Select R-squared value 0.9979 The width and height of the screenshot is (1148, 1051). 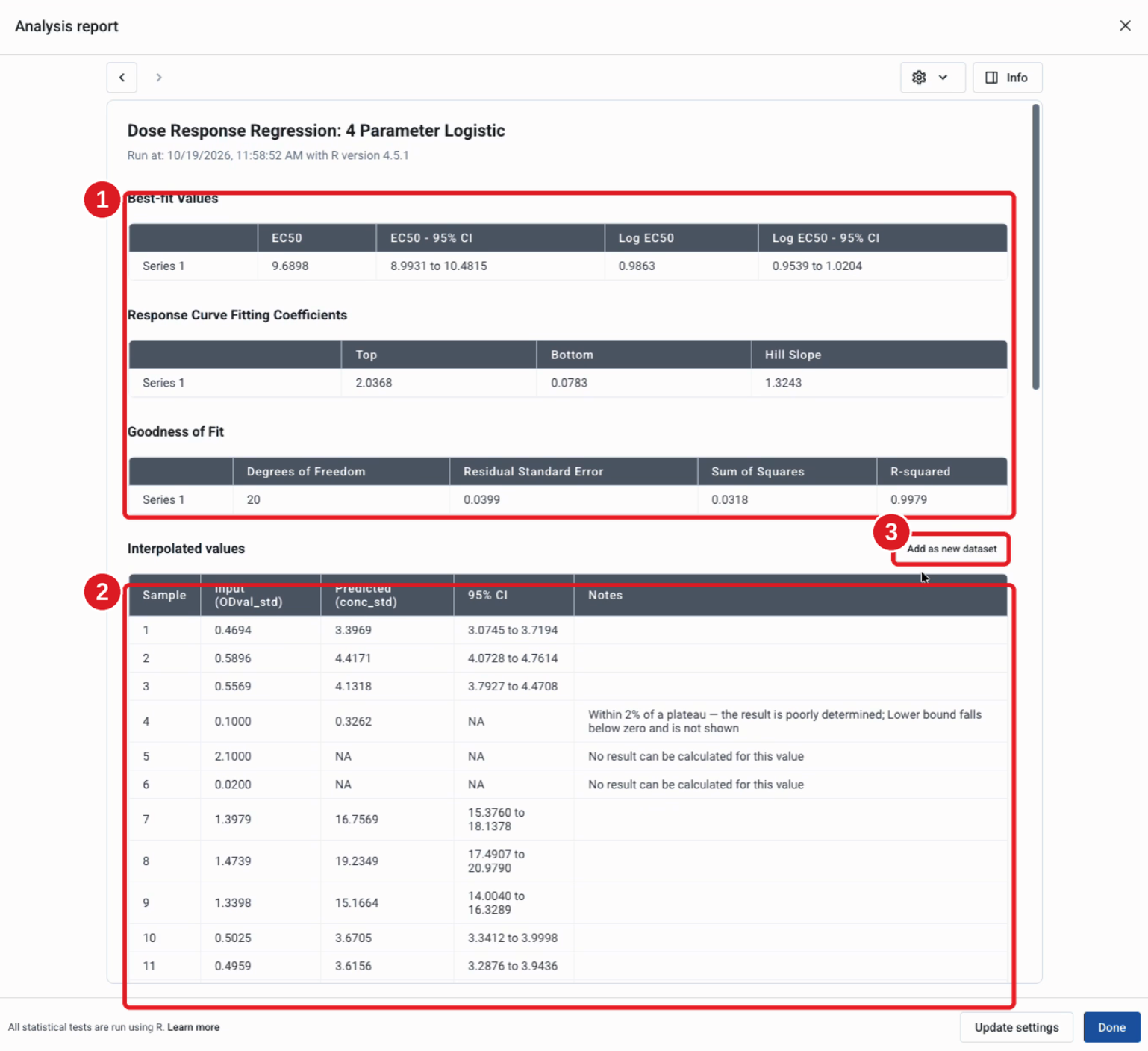tap(908, 499)
